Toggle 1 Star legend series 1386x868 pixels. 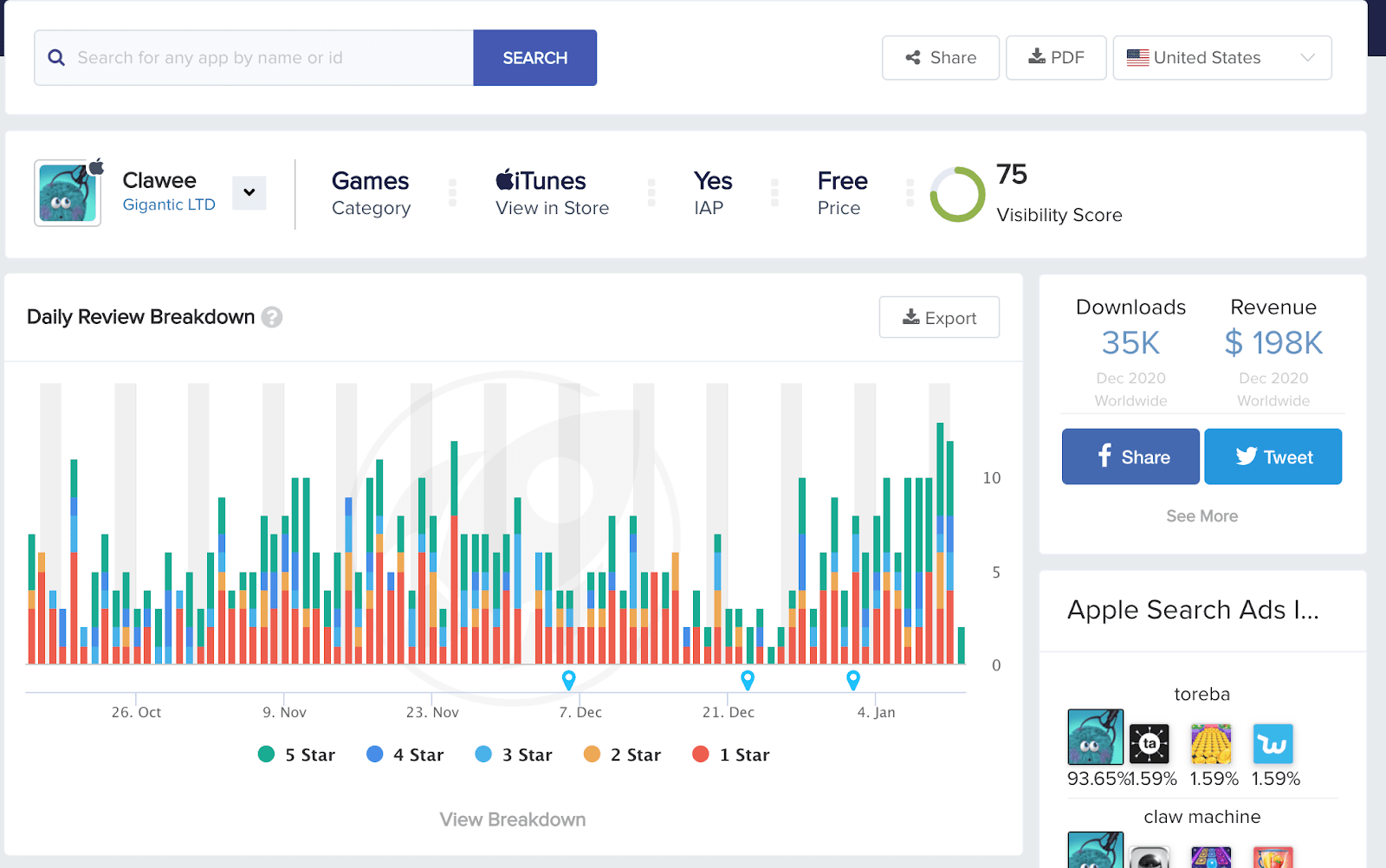point(731,755)
